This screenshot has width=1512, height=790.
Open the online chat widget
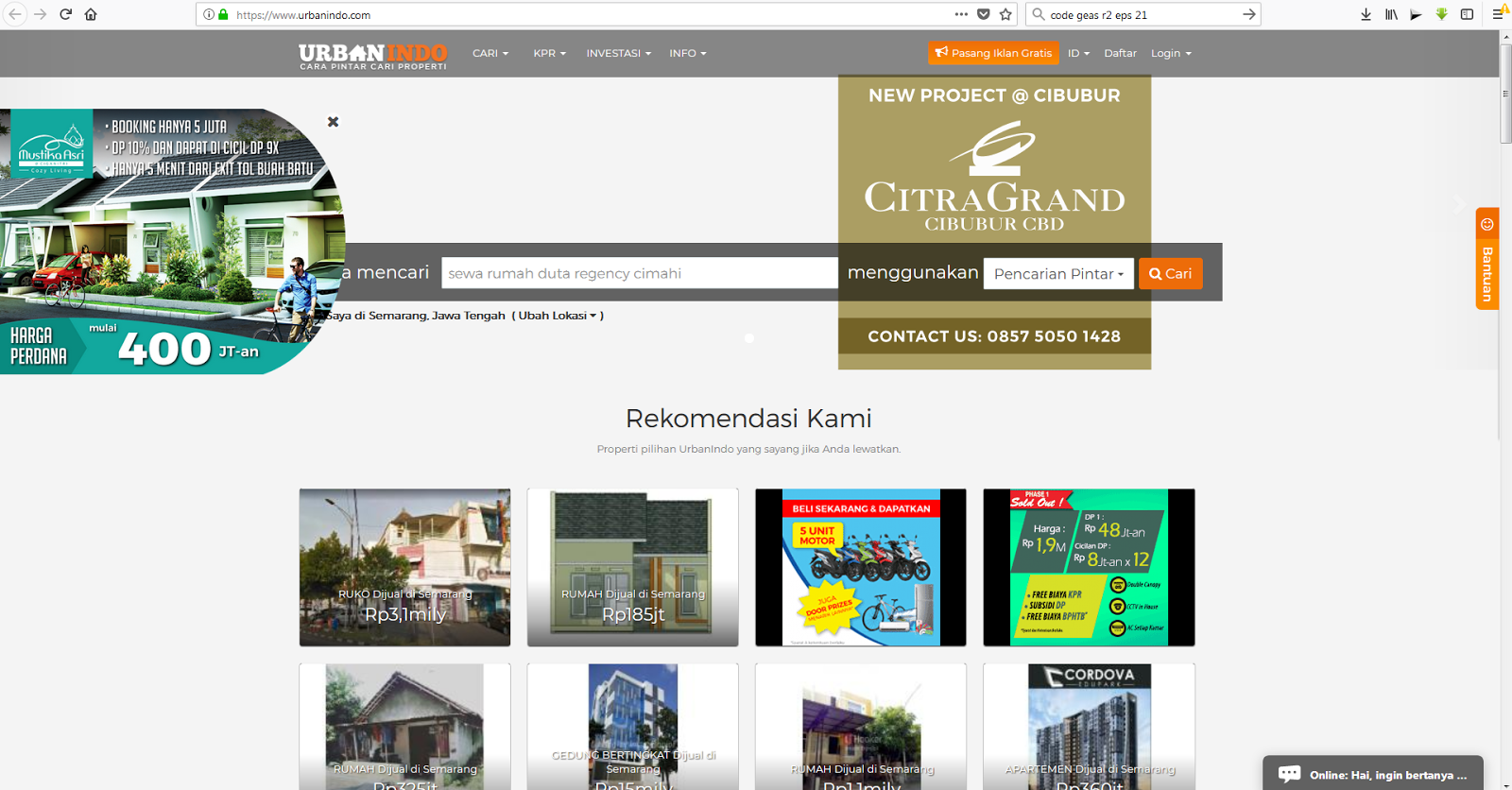coord(1373,774)
